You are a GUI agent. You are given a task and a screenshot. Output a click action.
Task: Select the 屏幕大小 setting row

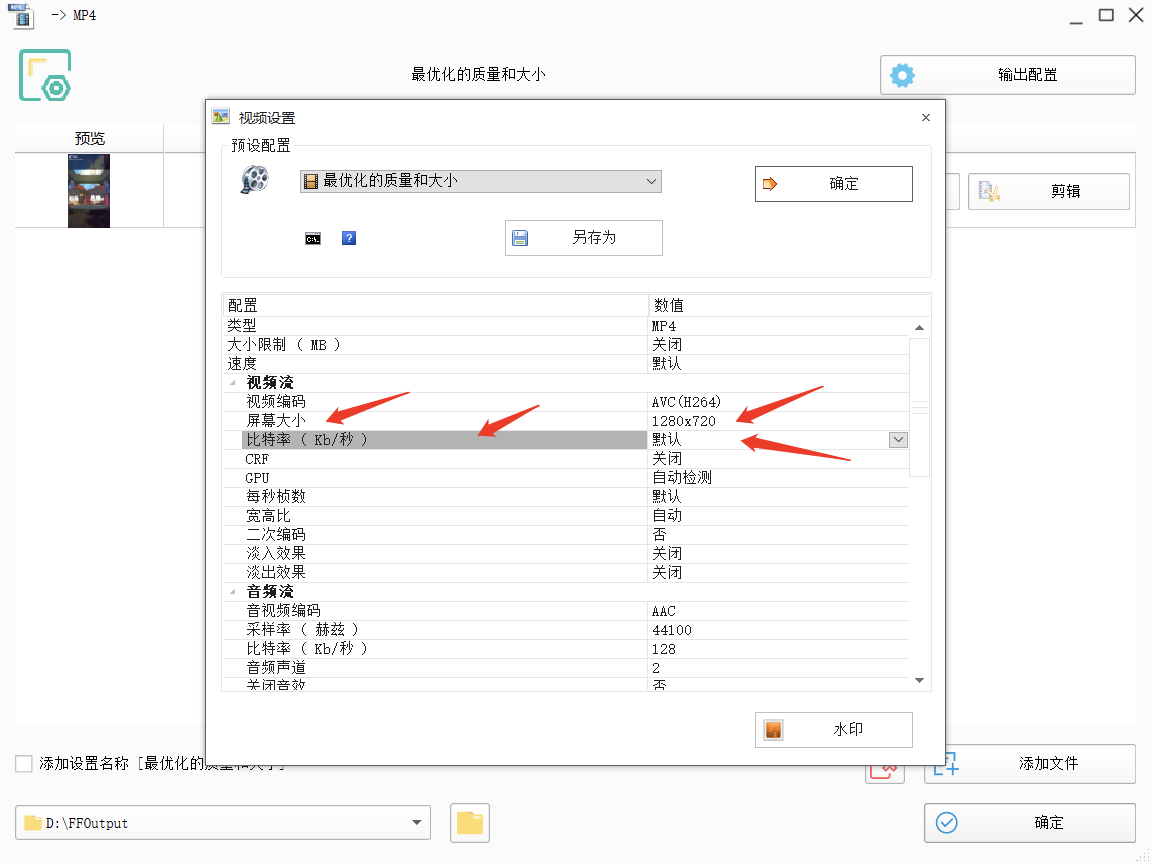click(x=565, y=421)
